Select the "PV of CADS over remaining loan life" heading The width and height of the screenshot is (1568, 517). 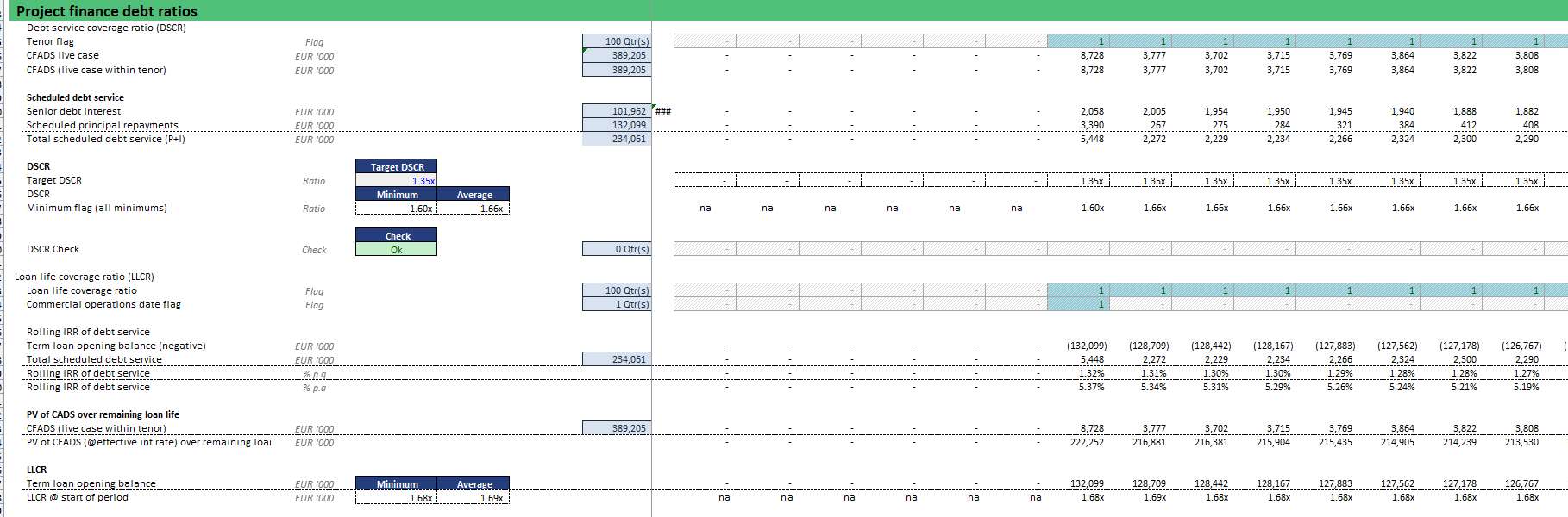pyautogui.click(x=103, y=414)
